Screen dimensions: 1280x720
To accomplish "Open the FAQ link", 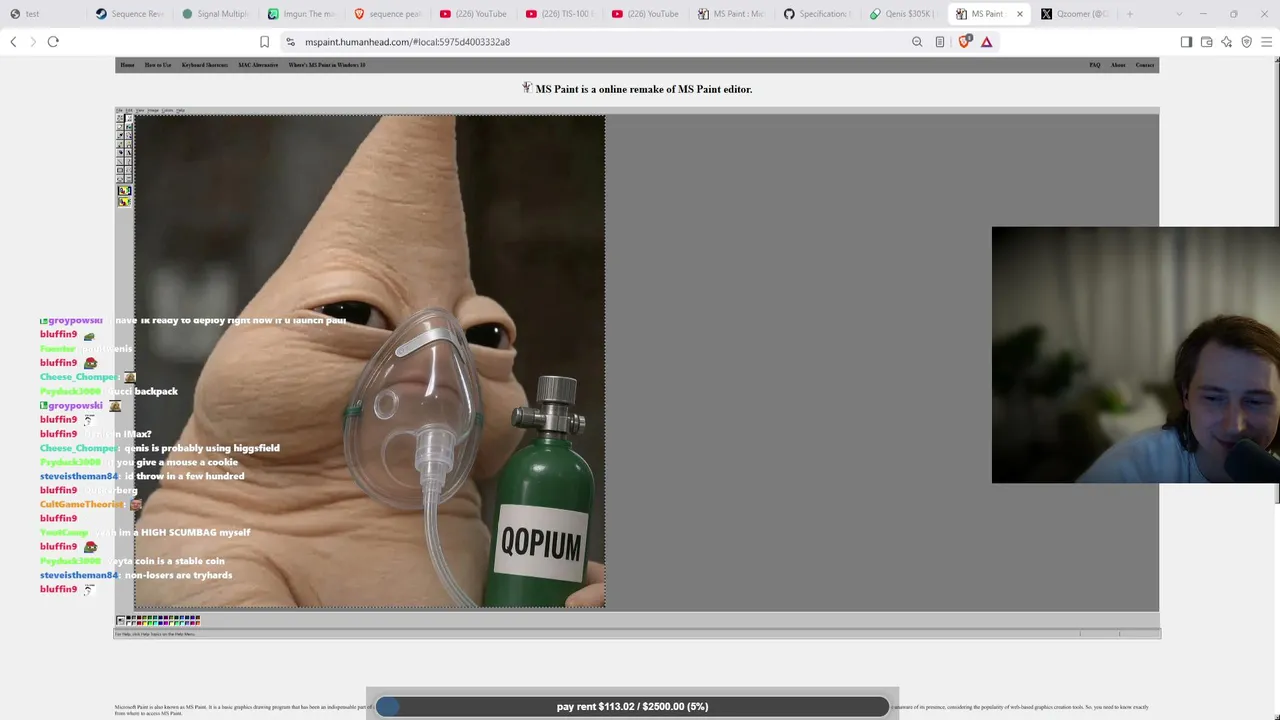I will (x=1094, y=65).
